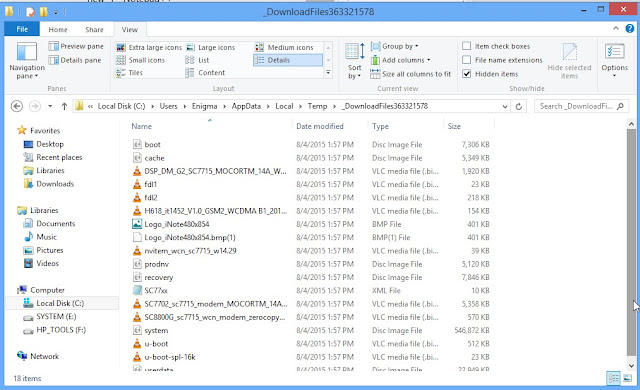Open SYSTEM (E:) drive
This screenshot has height=390, width=640.
tap(56, 317)
